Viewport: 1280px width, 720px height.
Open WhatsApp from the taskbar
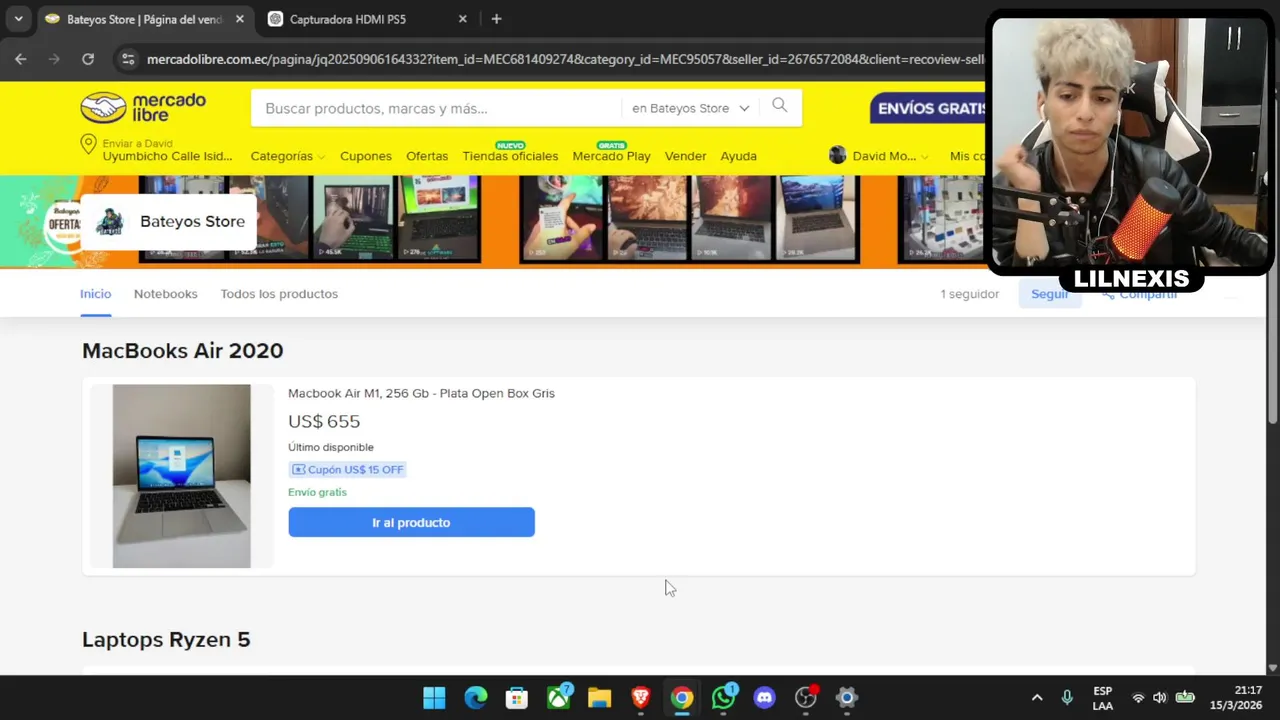click(x=723, y=698)
